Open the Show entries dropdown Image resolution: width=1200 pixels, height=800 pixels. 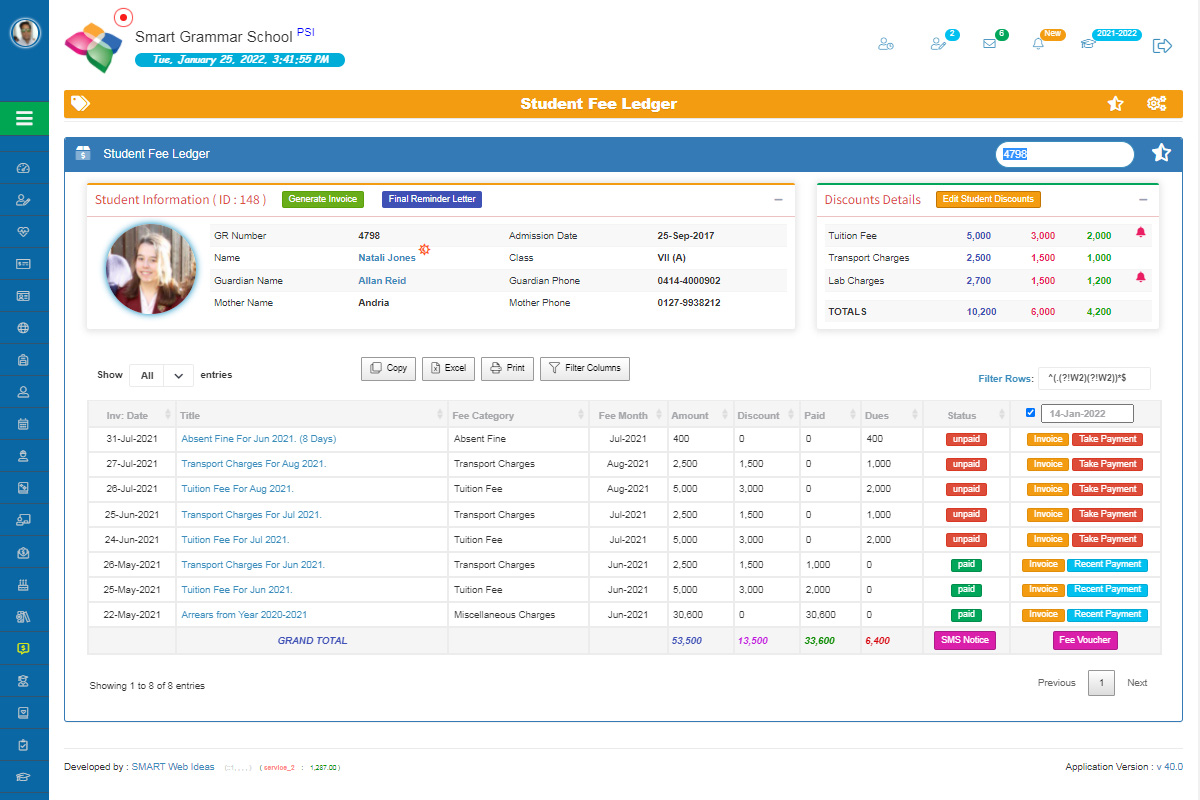[x=161, y=375]
